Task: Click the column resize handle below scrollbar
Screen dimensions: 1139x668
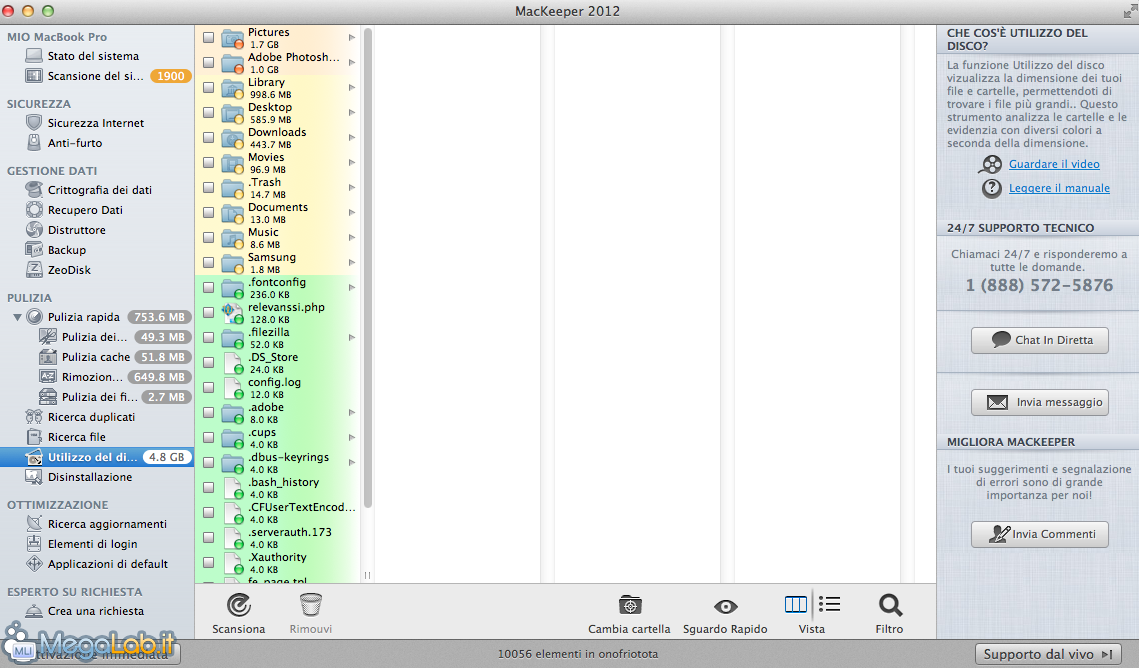Action: [368, 575]
